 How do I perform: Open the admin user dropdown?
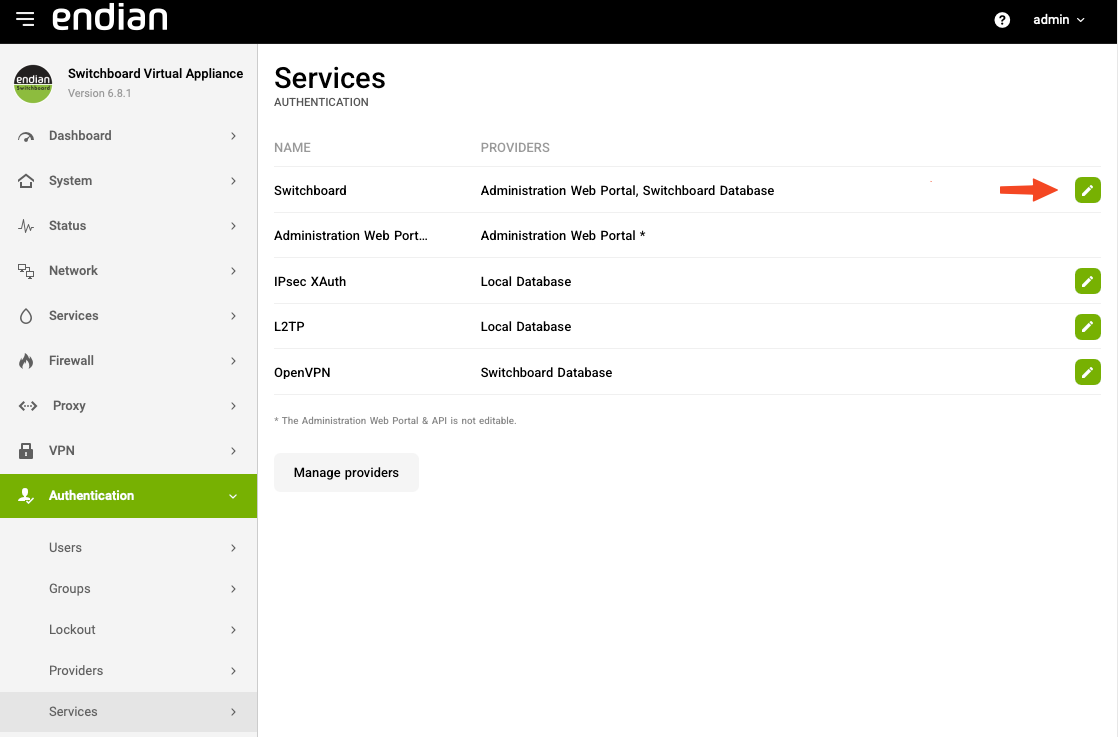[x=1058, y=20]
